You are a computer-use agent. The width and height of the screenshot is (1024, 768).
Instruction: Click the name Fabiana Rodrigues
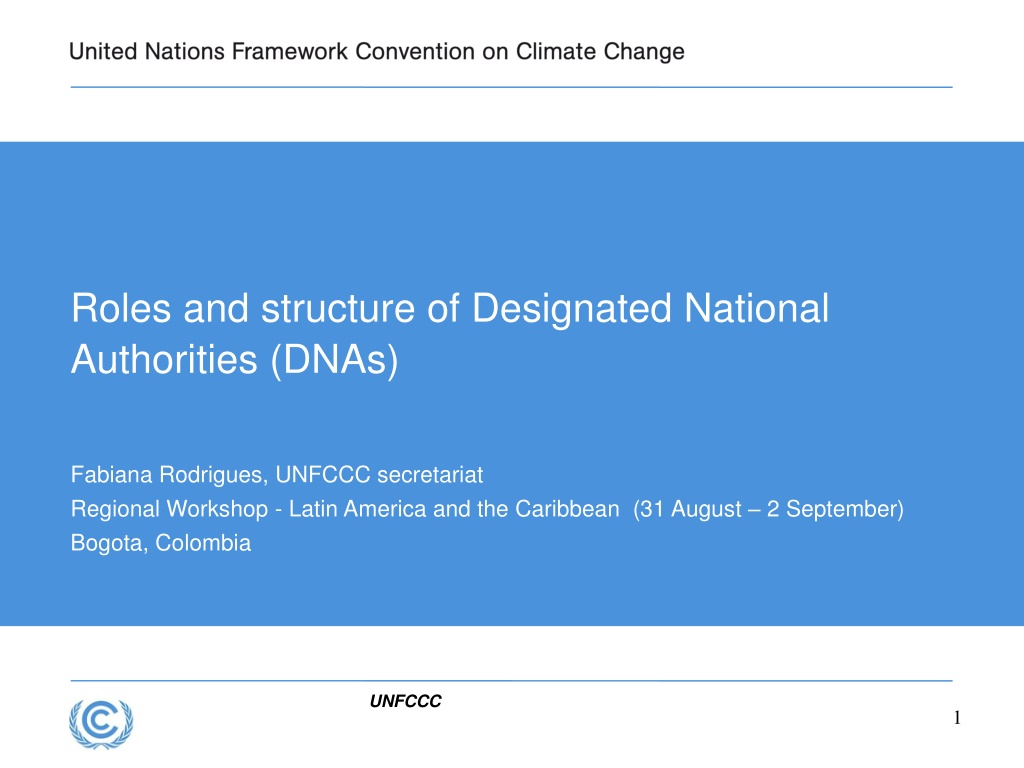pyautogui.click(x=167, y=475)
